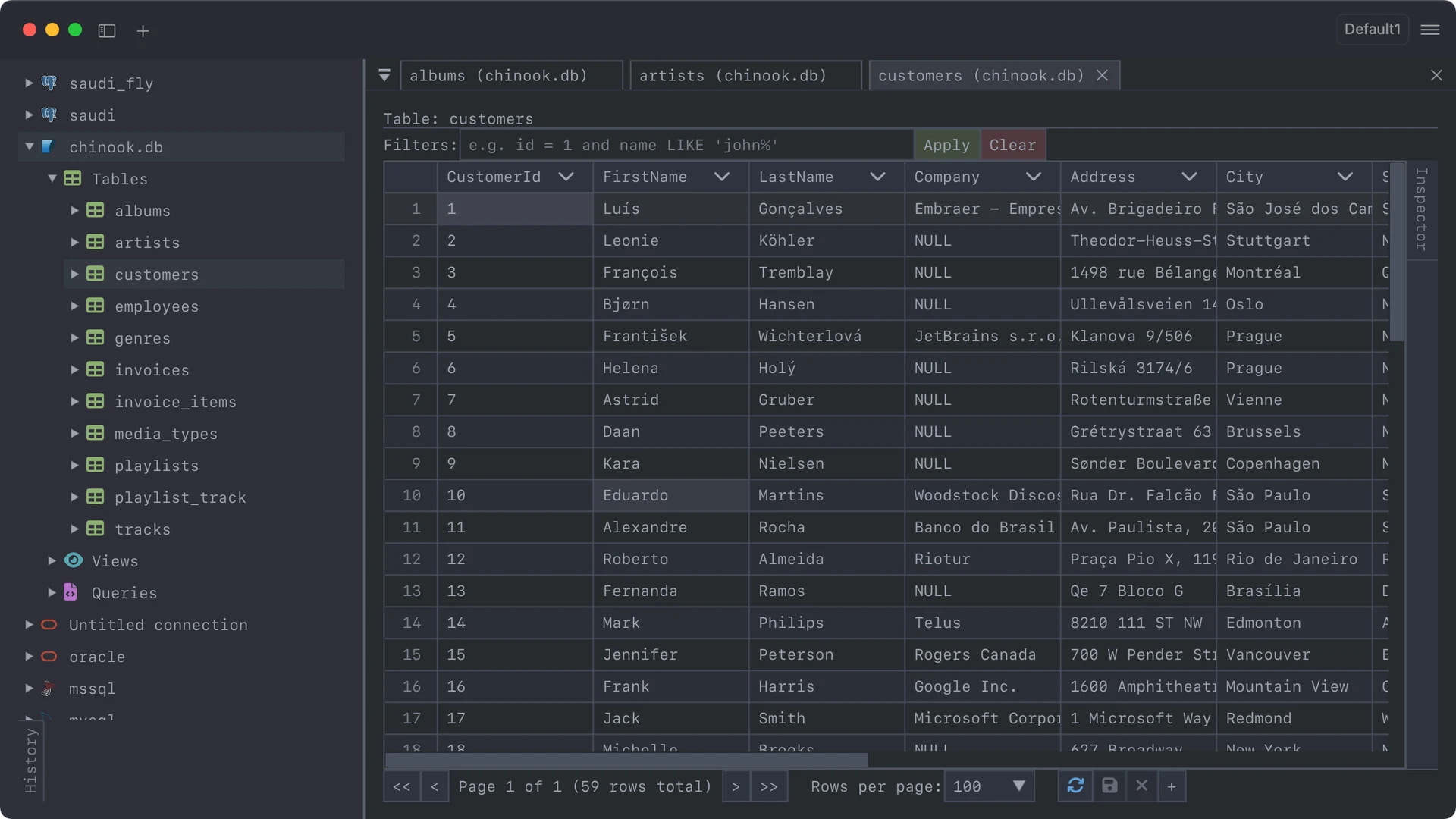The width and height of the screenshot is (1456, 819).
Task: Click the Default1 workspace button
Action: coord(1373,29)
